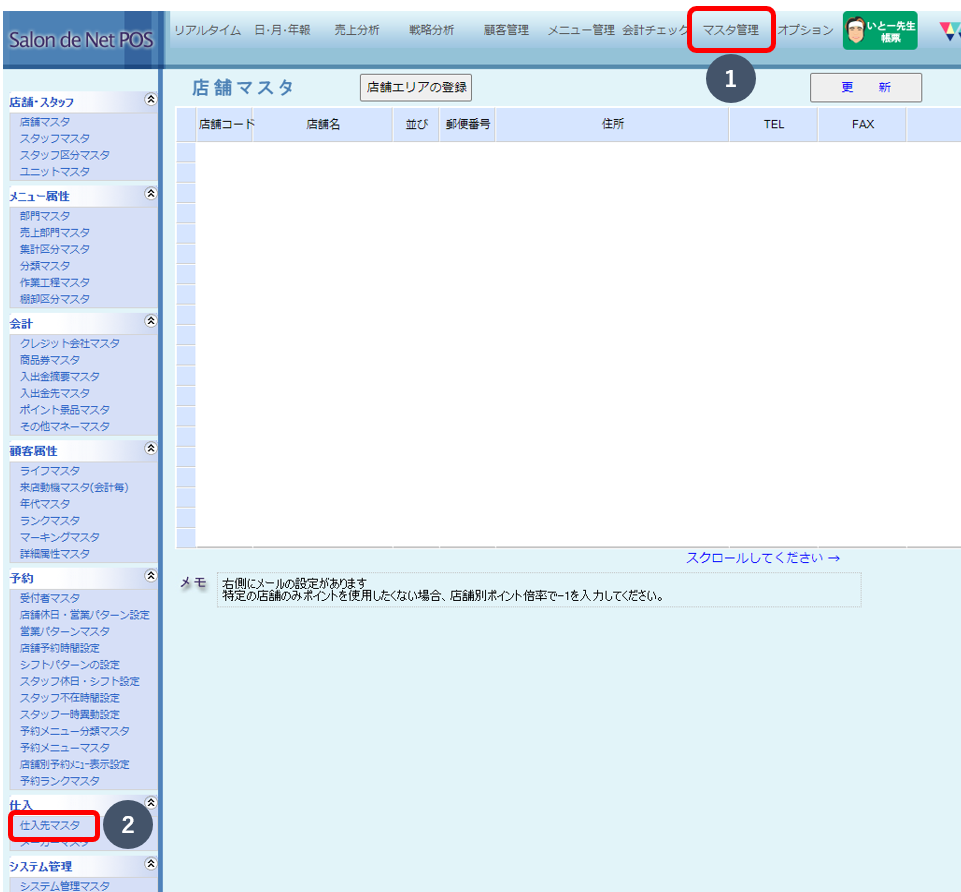Open スタッフマスタ in the sidebar
The height and width of the screenshot is (892, 961).
click(x=55, y=138)
